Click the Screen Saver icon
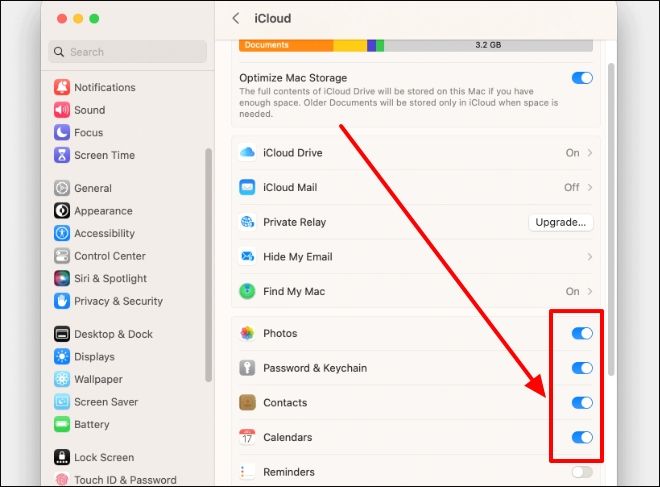The width and height of the screenshot is (660, 487). (x=62, y=402)
